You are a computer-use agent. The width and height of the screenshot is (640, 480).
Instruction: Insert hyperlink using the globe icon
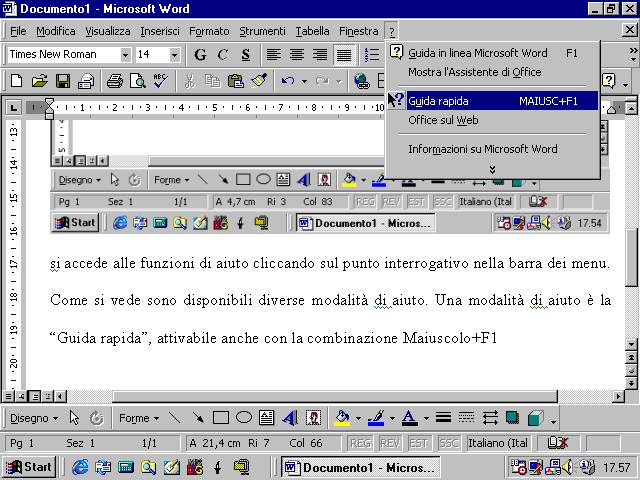tap(362, 81)
